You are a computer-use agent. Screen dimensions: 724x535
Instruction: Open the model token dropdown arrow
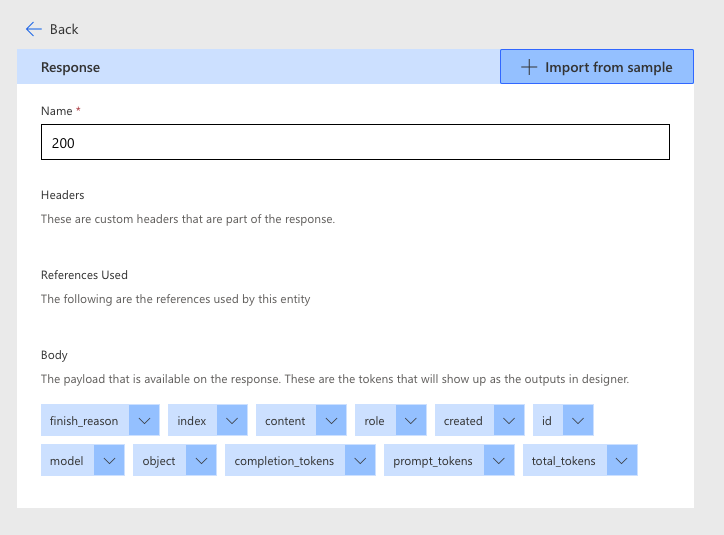click(109, 461)
